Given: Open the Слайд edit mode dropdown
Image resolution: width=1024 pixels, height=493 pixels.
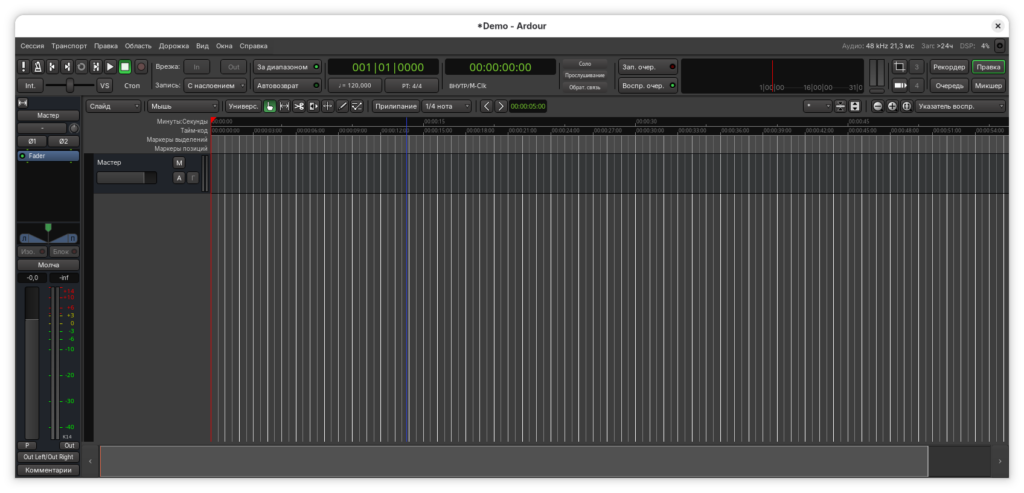Looking at the screenshot, I should 114,106.
